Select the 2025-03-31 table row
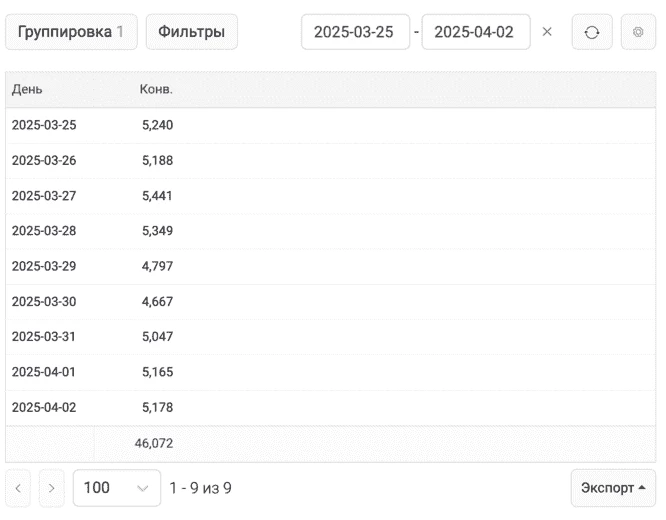 click(x=330, y=337)
